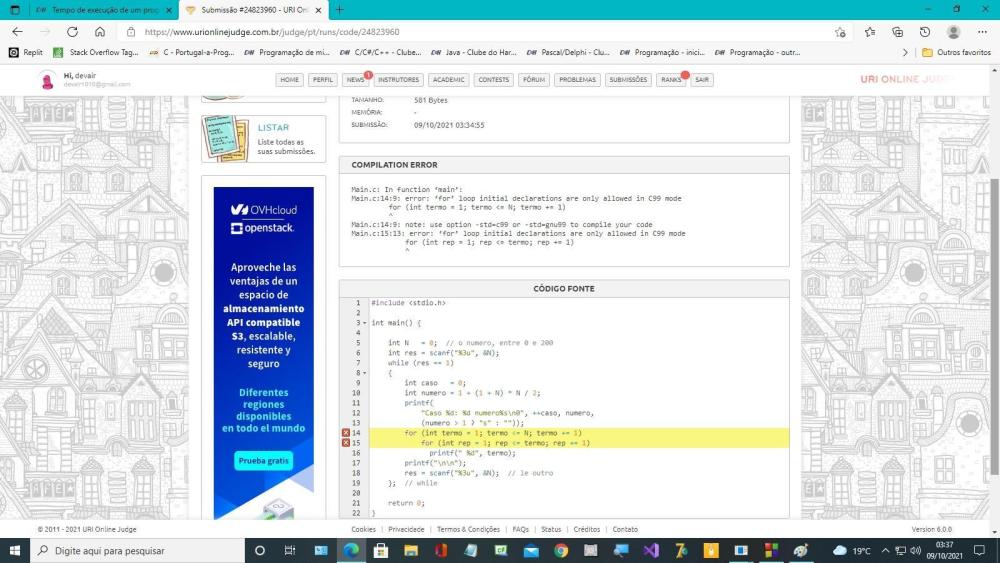Open the FAQs link in the footer

pos(520,529)
